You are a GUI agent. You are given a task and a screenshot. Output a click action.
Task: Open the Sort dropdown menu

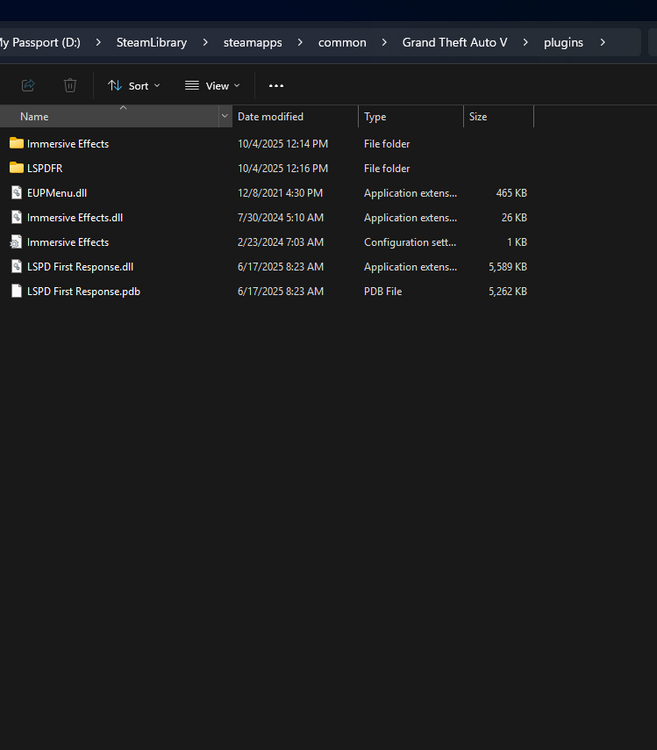[x=134, y=86]
